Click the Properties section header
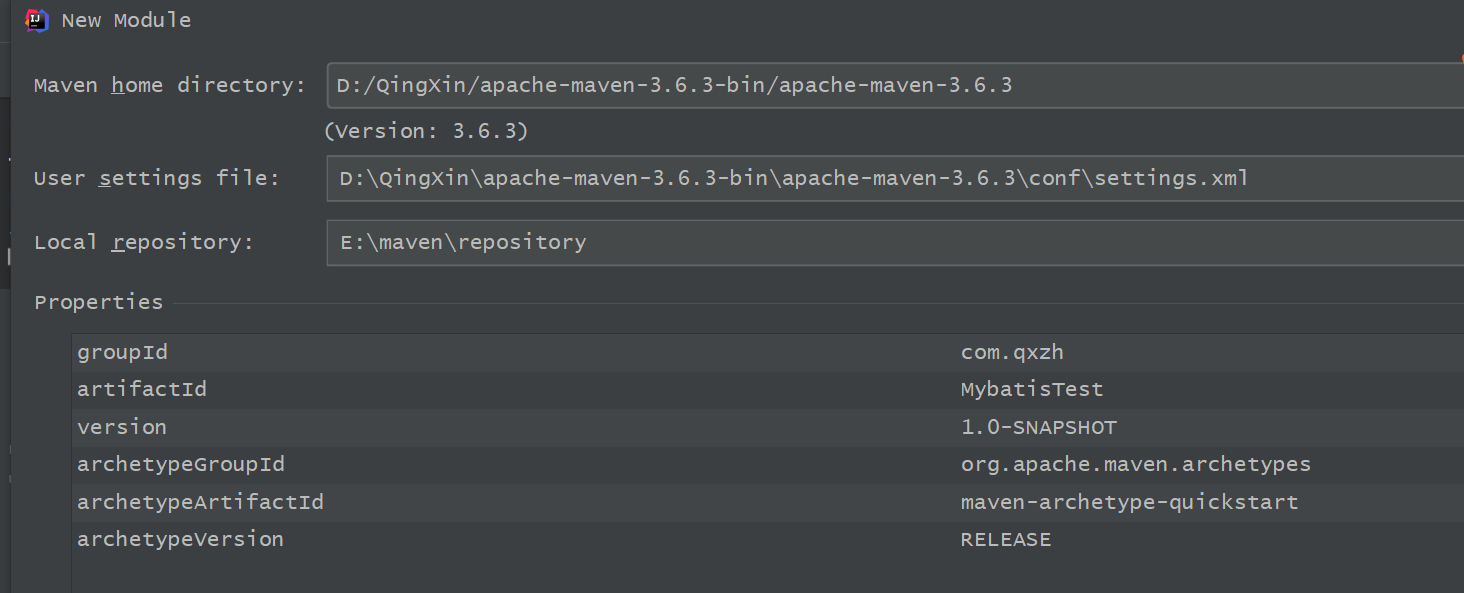The height and width of the screenshot is (593, 1464). [99, 302]
